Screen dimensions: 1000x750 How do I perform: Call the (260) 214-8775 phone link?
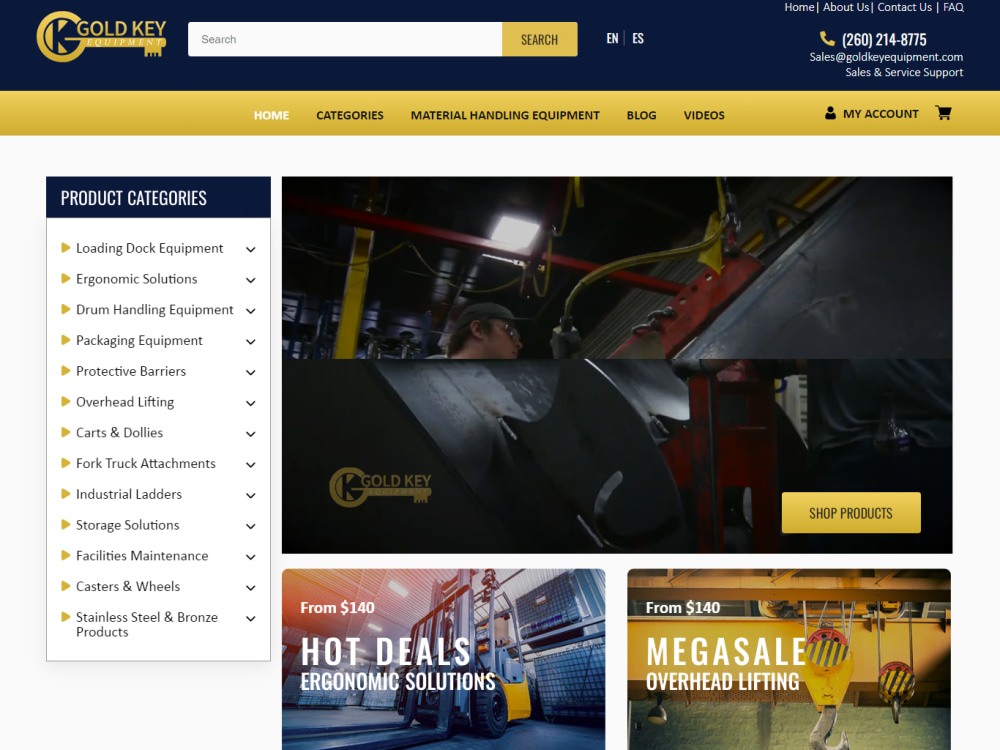point(884,40)
